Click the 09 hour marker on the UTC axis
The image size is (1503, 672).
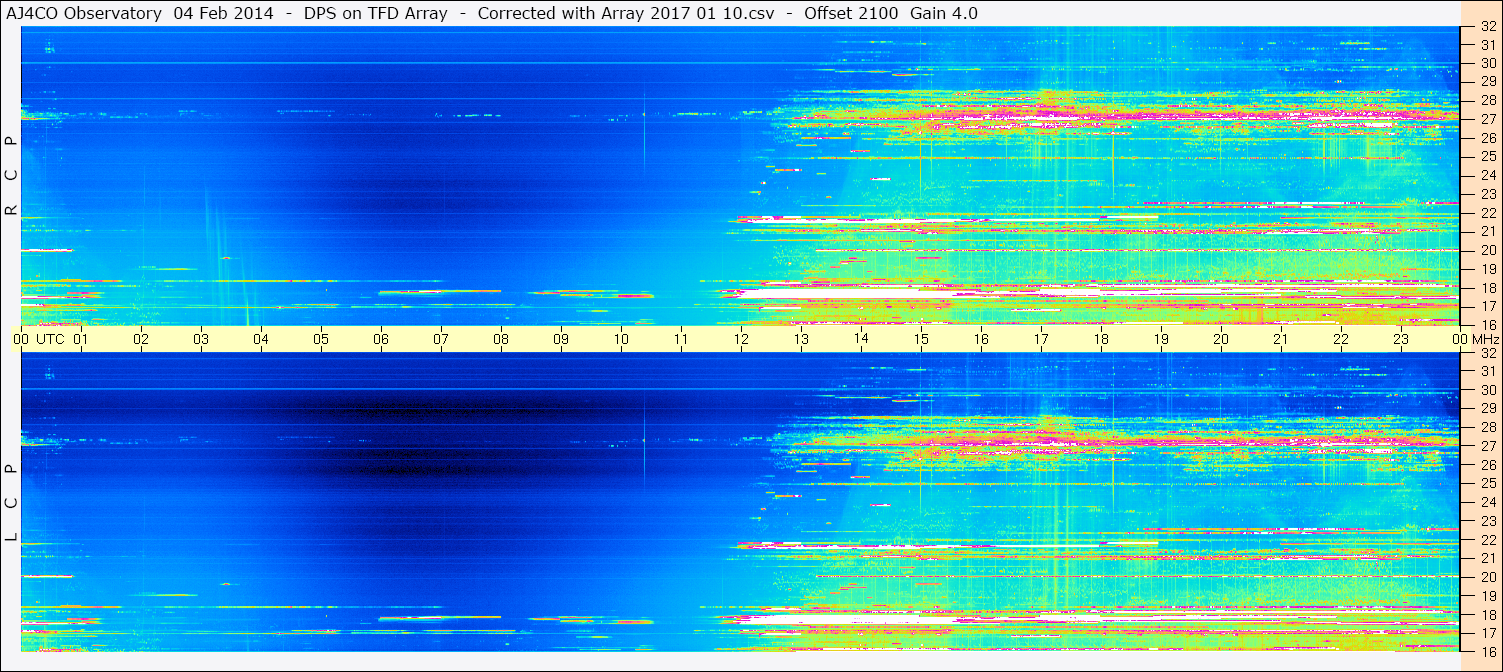[561, 339]
